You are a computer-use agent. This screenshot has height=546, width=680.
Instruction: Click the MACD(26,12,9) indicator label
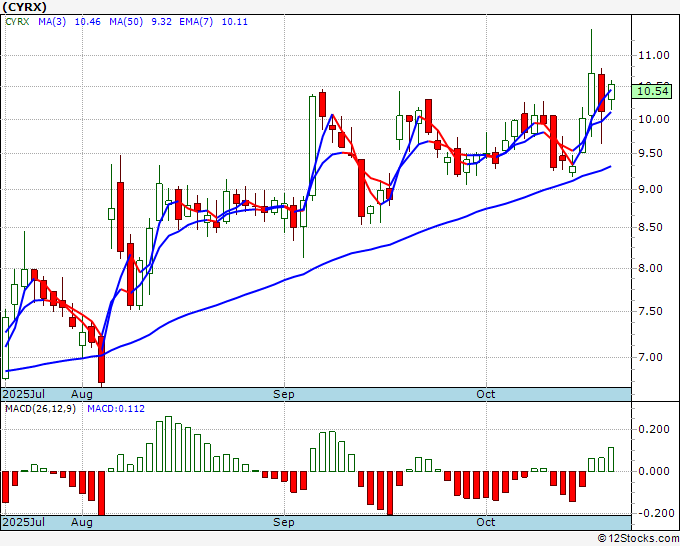click(x=40, y=409)
